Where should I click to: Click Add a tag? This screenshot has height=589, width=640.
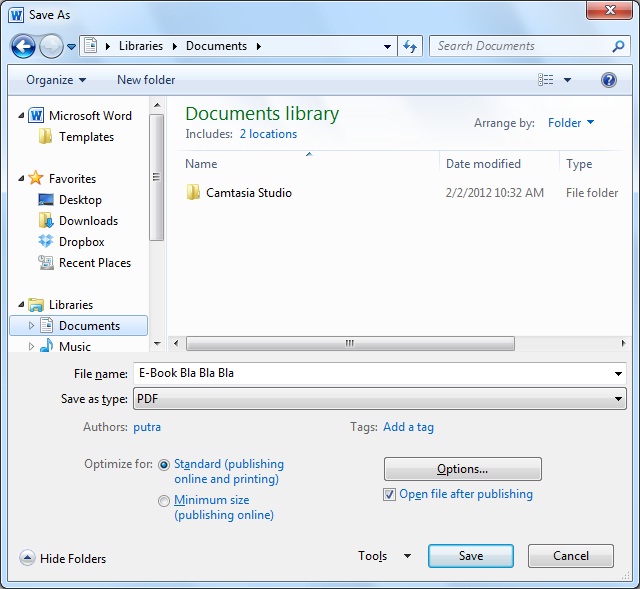[408, 427]
